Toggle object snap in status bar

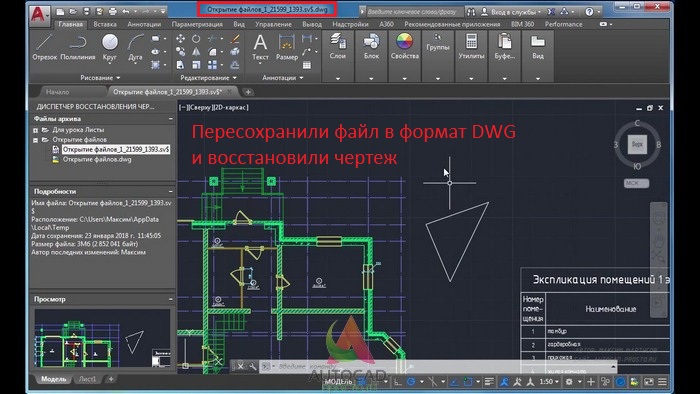tap(467, 382)
